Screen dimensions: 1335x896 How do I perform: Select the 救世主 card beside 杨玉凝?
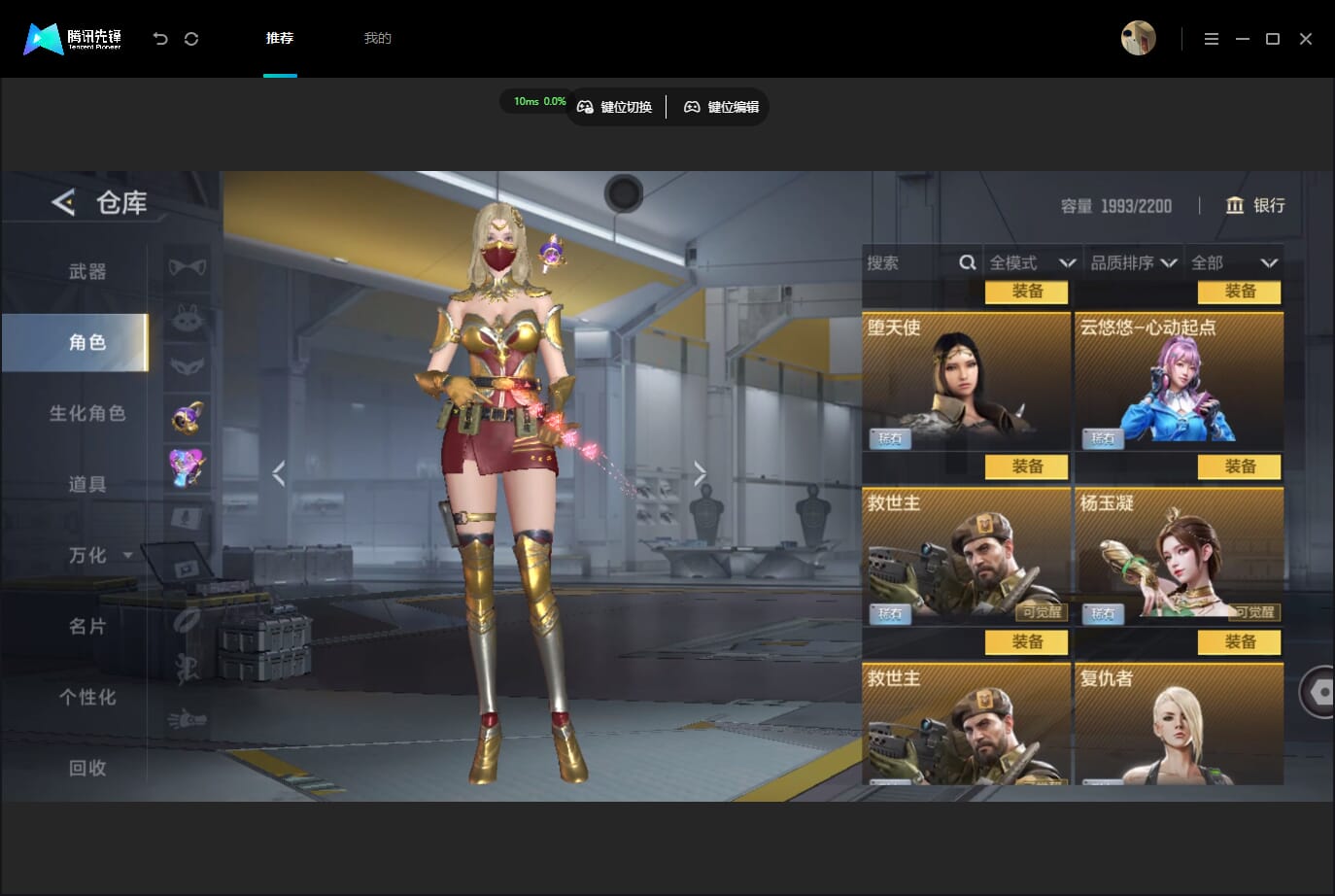pyautogui.click(x=967, y=556)
